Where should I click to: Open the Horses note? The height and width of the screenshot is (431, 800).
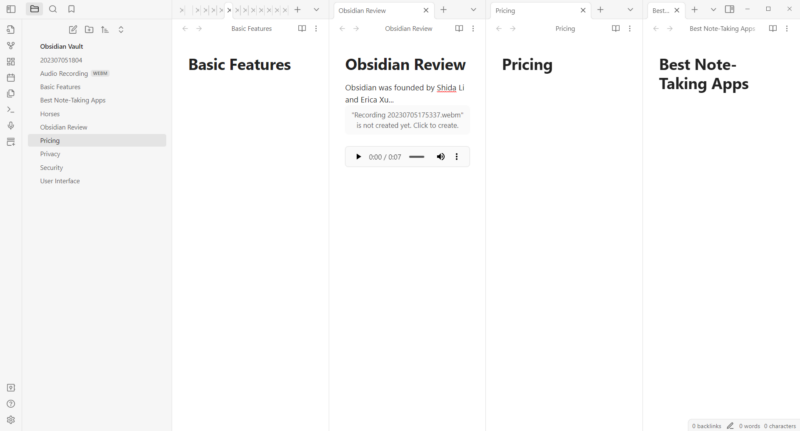97,114
